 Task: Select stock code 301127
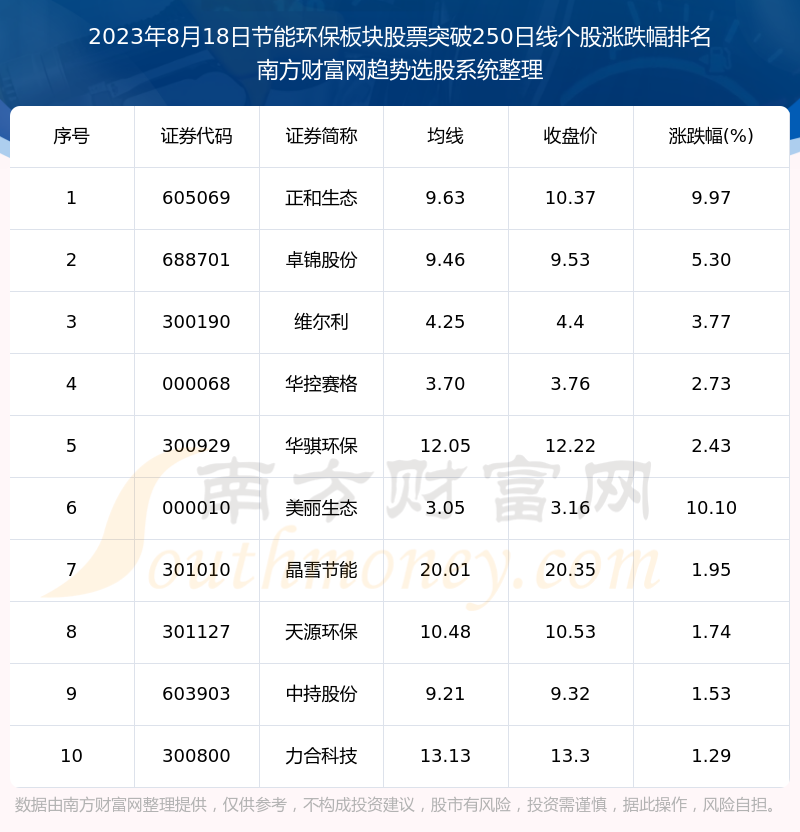pos(196,632)
